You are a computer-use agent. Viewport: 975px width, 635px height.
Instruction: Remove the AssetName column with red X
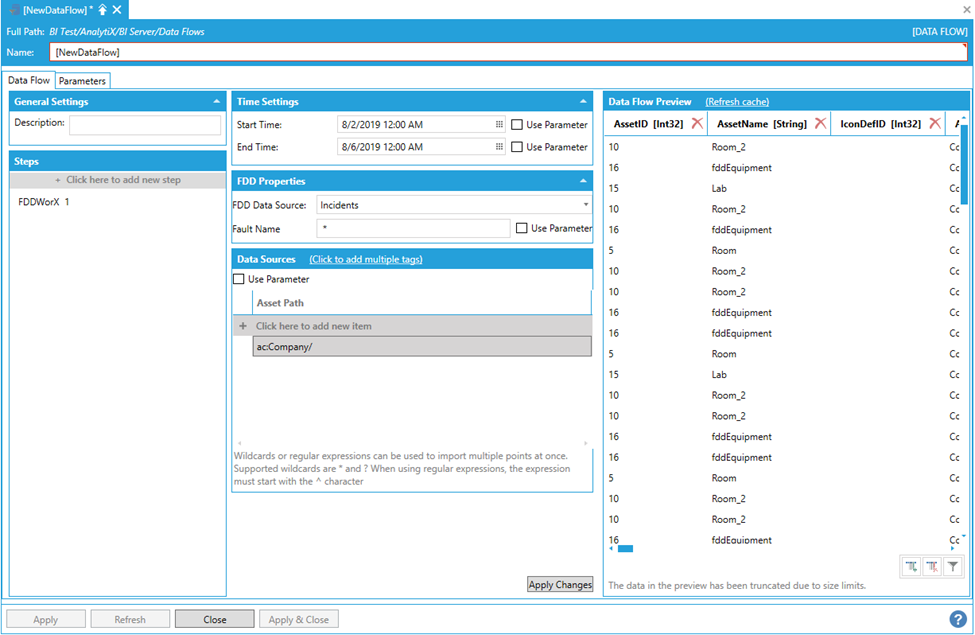[x=820, y=123]
